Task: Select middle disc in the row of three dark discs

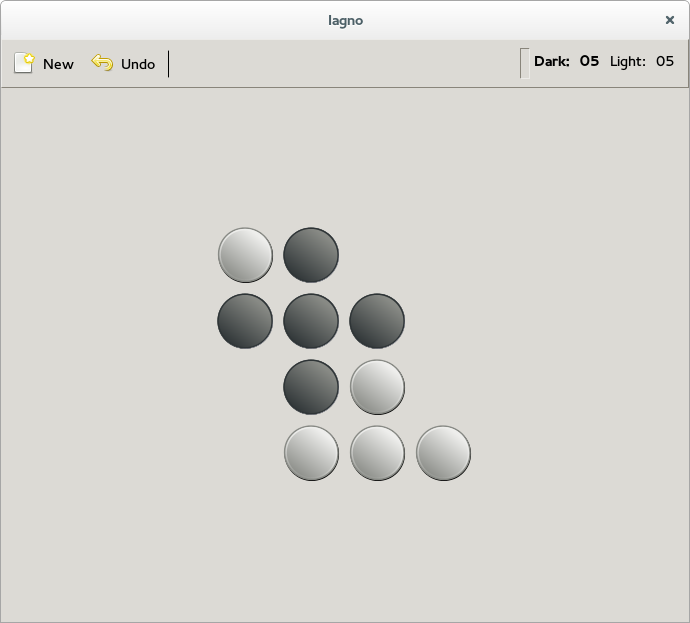Action: tap(311, 321)
